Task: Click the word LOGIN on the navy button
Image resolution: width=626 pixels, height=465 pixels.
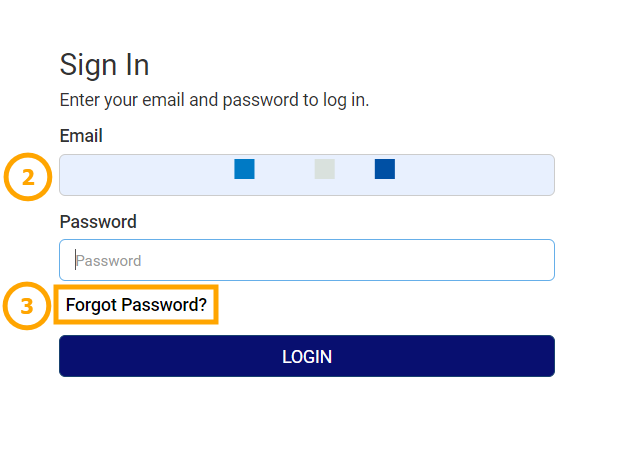Action: tap(307, 357)
